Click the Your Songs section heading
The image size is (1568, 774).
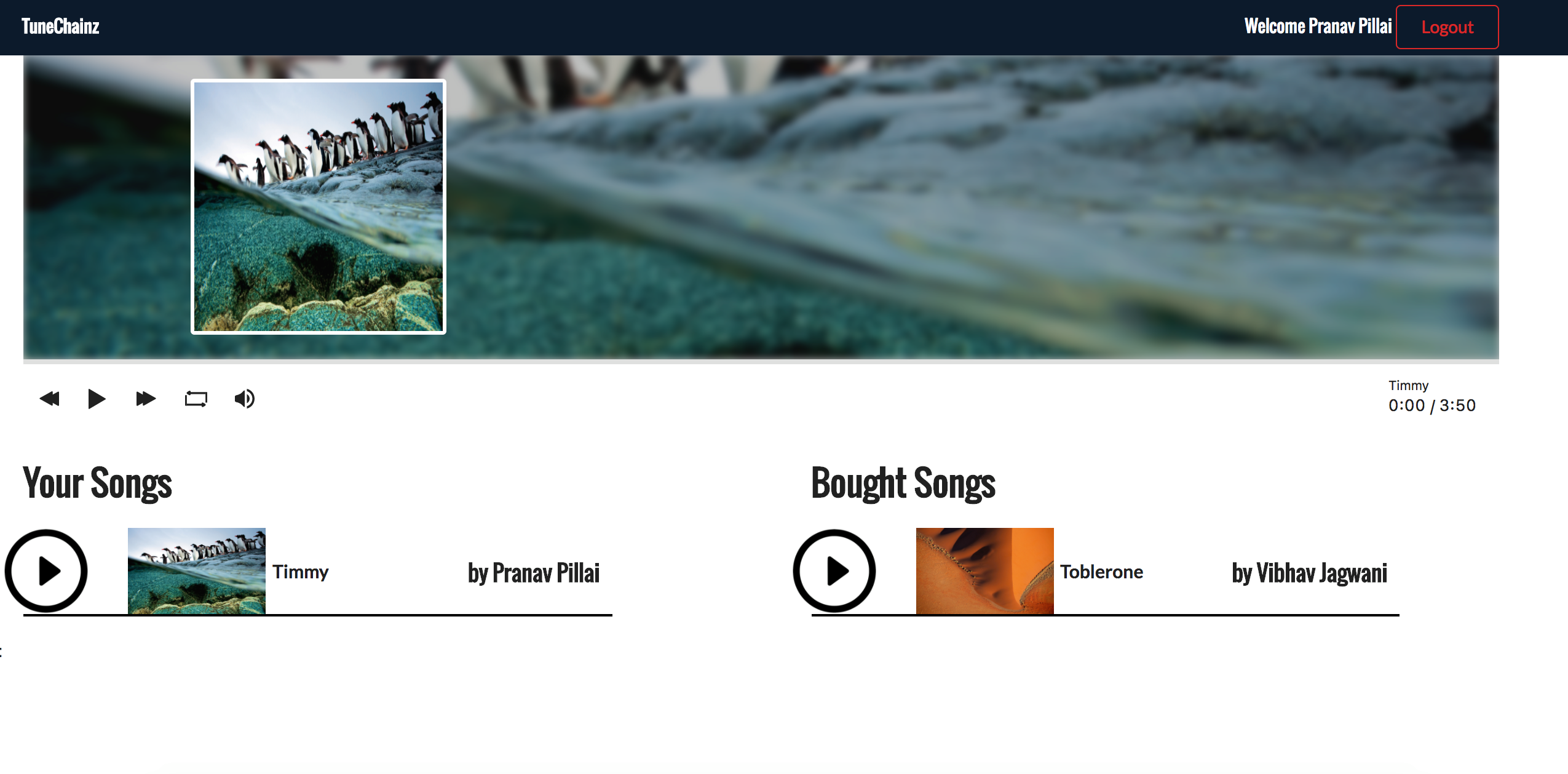[98, 484]
